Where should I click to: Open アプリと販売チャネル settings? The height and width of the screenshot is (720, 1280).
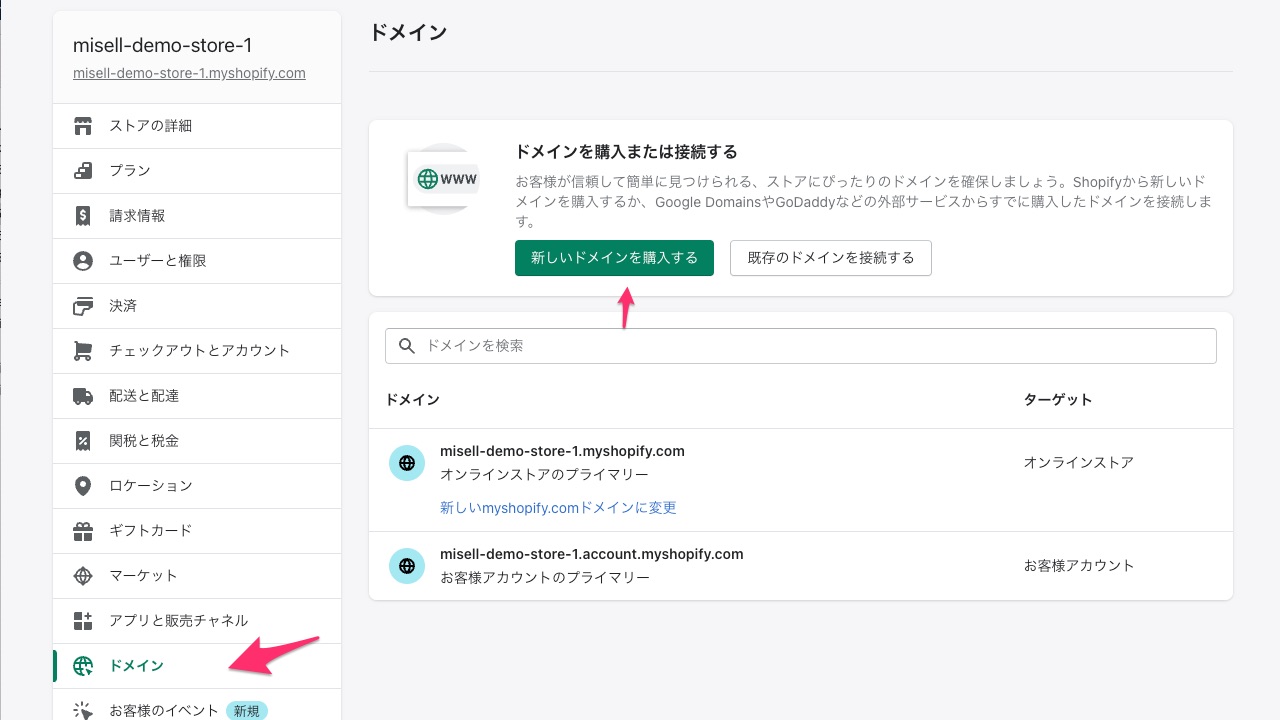coord(197,621)
